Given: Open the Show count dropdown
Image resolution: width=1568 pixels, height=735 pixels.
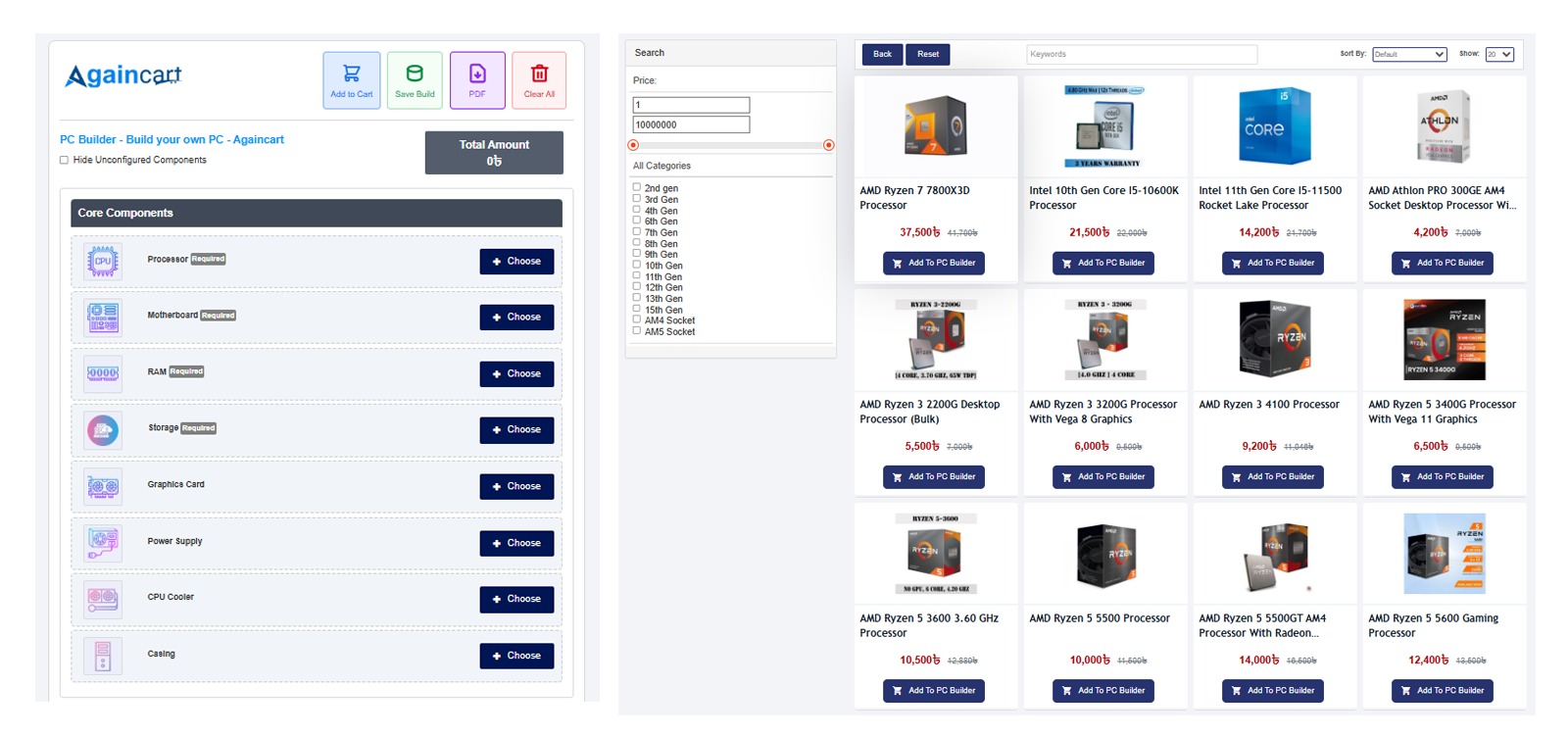Looking at the screenshot, I should [x=1499, y=54].
